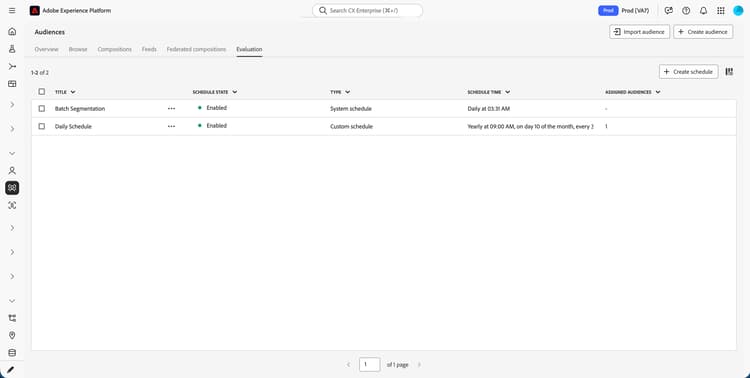Open the location pin icon in sidebar
This screenshot has height=378, width=750.
12,335
